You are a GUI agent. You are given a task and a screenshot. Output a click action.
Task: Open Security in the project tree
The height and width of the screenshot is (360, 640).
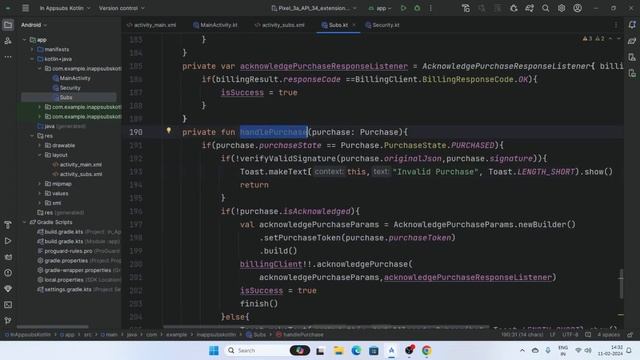pos(67,88)
